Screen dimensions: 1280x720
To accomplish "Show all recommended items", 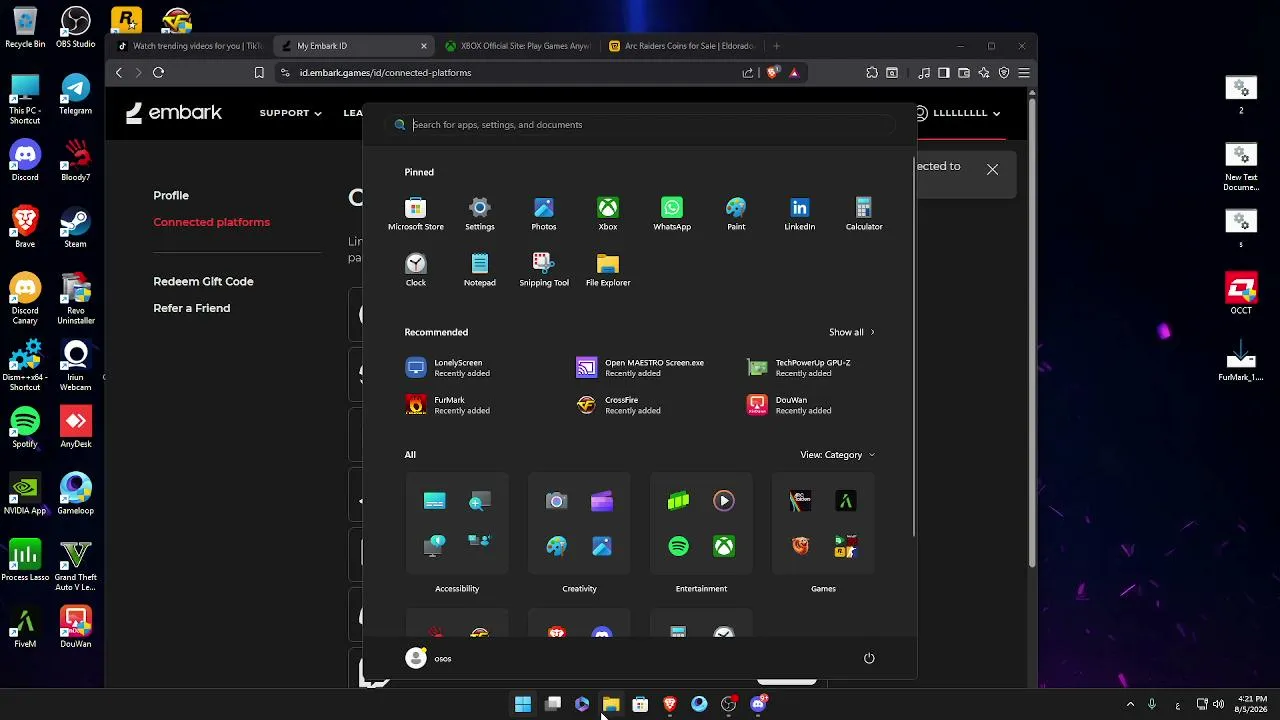I will pyautogui.click(x=851, y=332).
